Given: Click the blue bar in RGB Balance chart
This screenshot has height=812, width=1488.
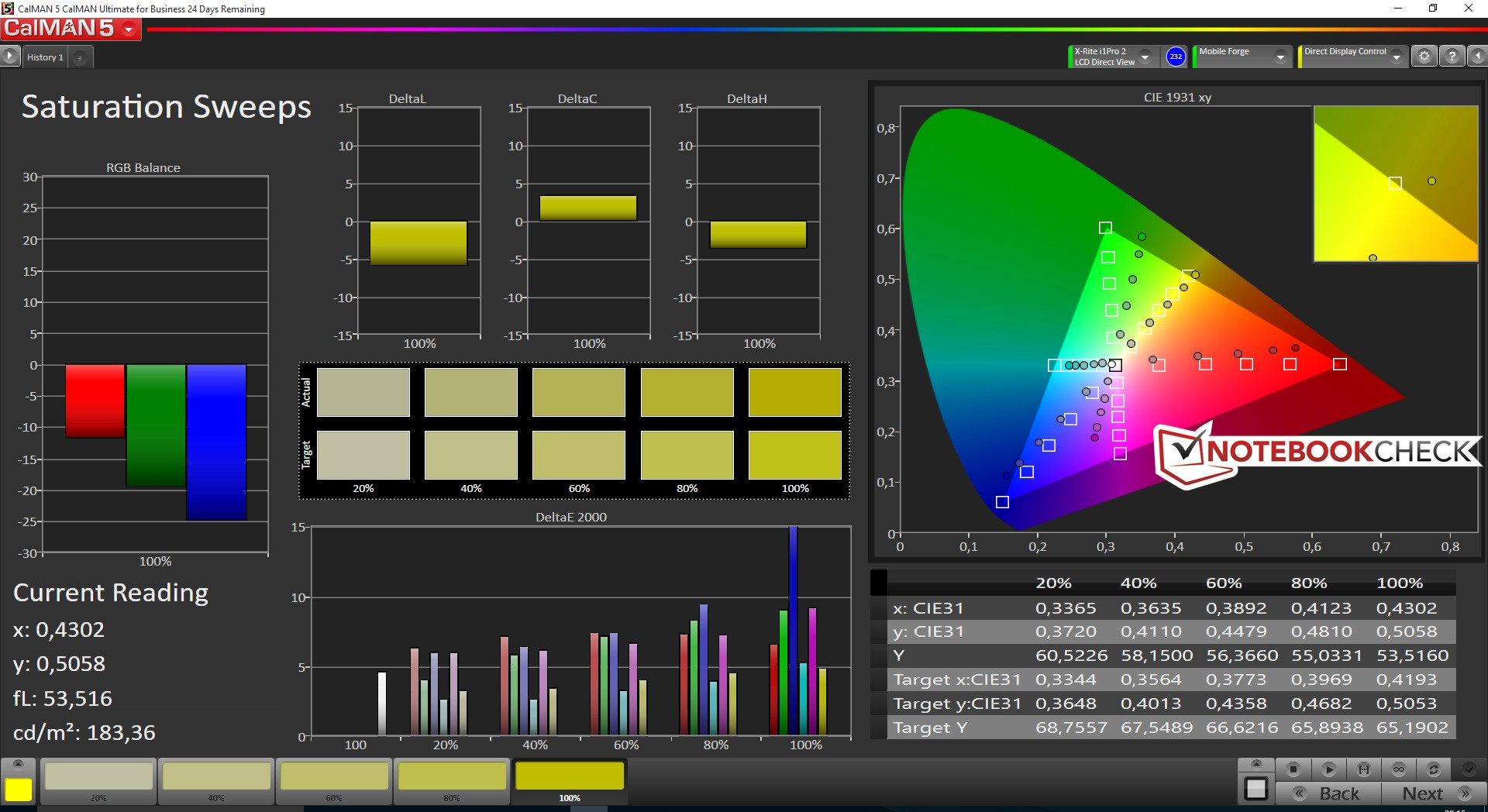Looking at the screenshot, I should 217,442.
